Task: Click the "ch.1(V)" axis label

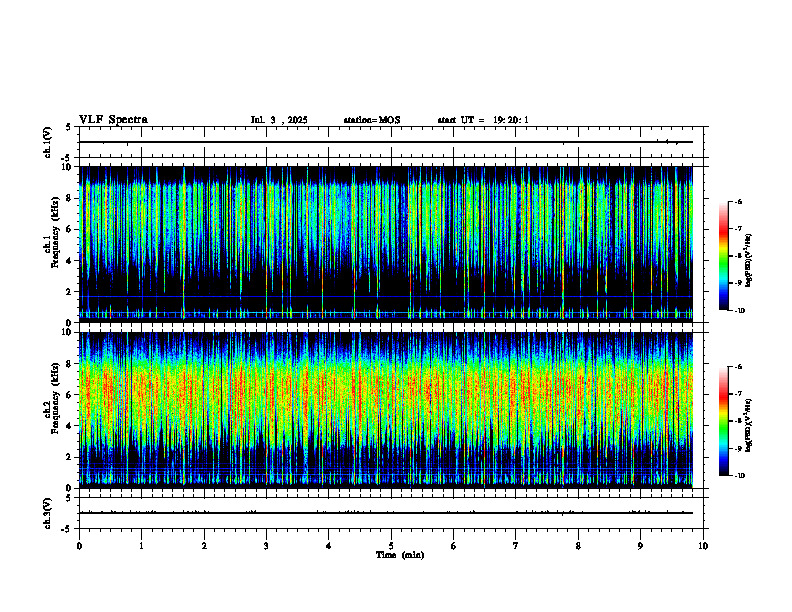Action: point(48,142)
